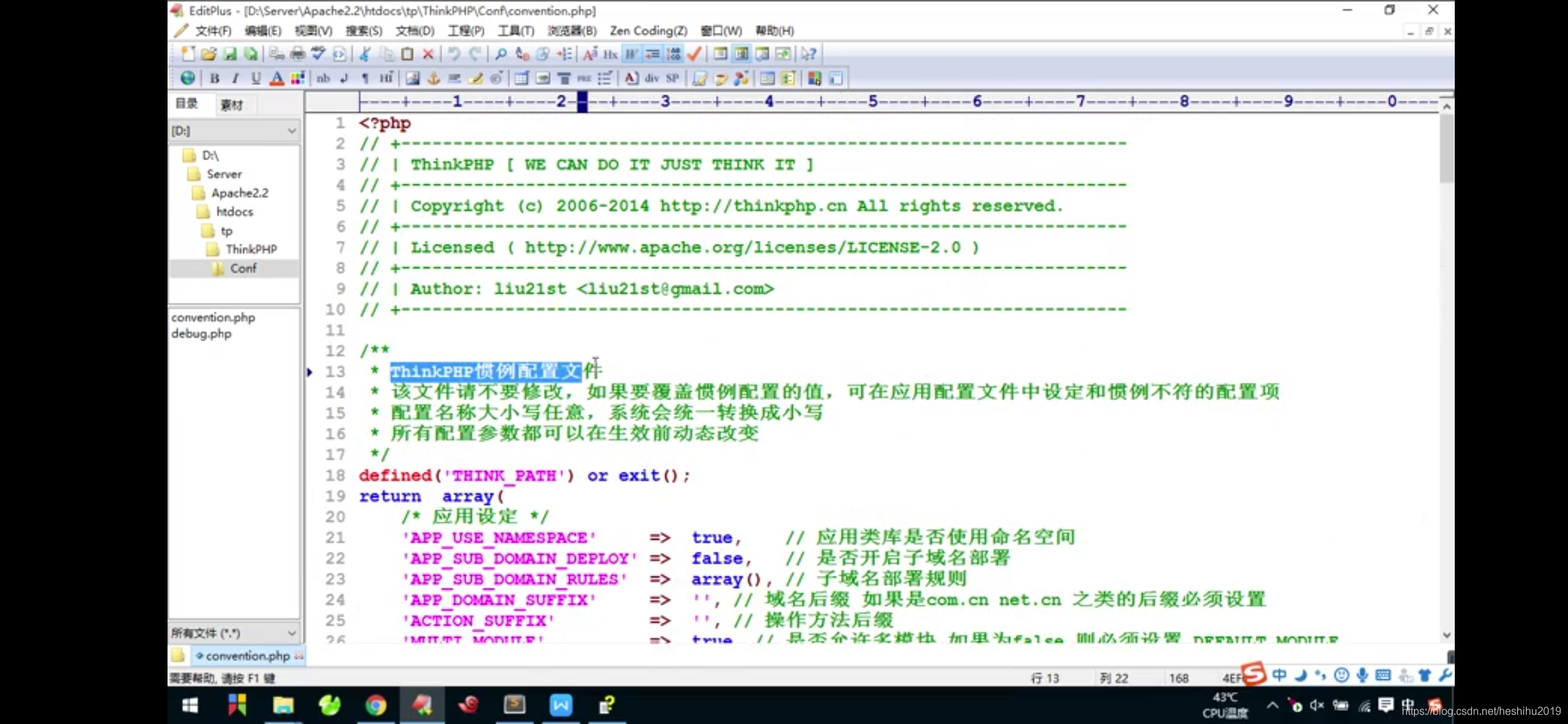
Task: Toggle the Line Numbers toolbar button
Action: click(673, 54)
